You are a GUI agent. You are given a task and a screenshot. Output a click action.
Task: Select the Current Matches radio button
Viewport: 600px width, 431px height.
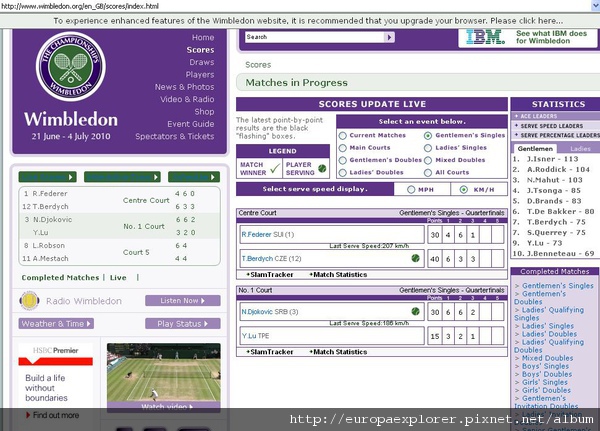tap(342, 136)
